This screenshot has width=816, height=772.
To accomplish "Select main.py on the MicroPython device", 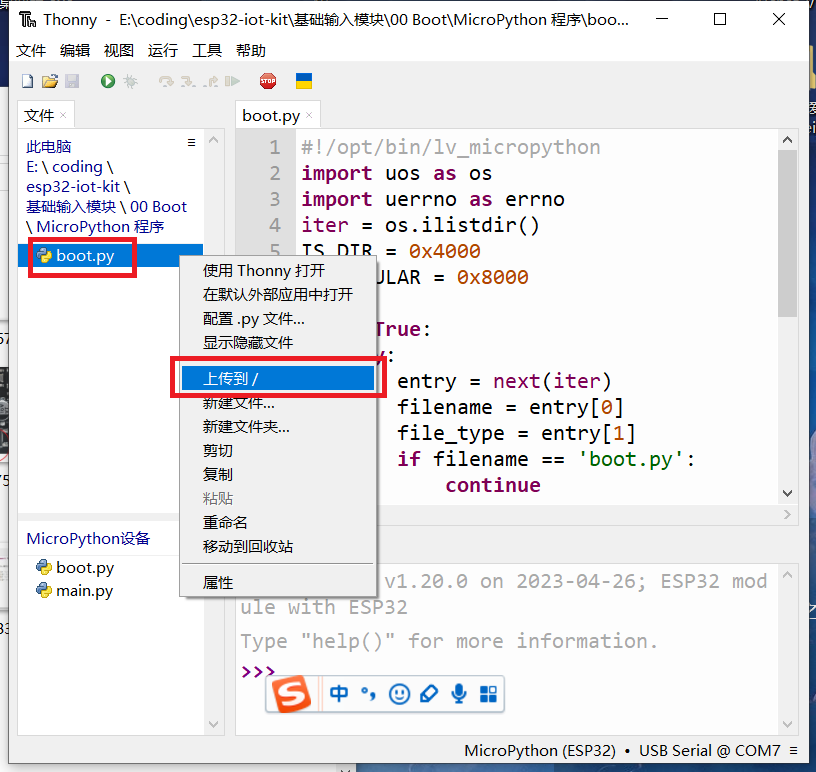I will (84, 591).
